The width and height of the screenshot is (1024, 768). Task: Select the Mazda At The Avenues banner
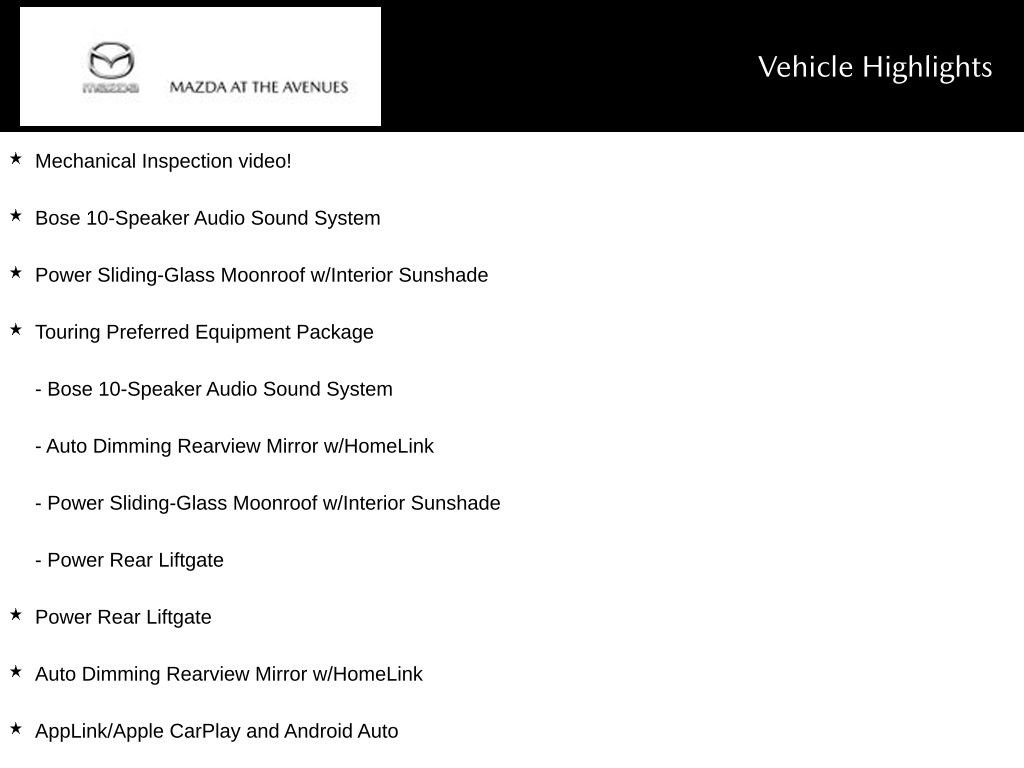200,66
